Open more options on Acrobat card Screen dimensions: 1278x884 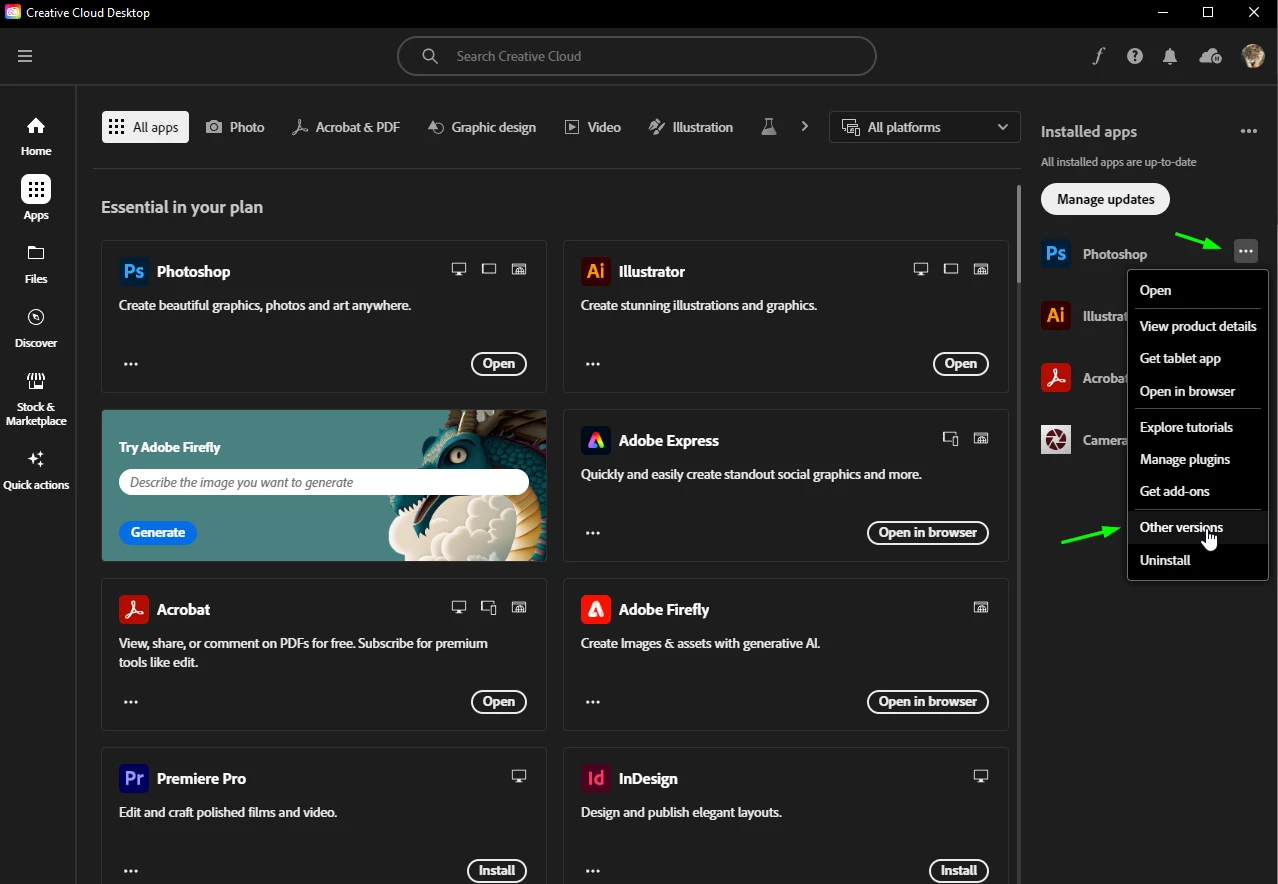tap(131, 702)
